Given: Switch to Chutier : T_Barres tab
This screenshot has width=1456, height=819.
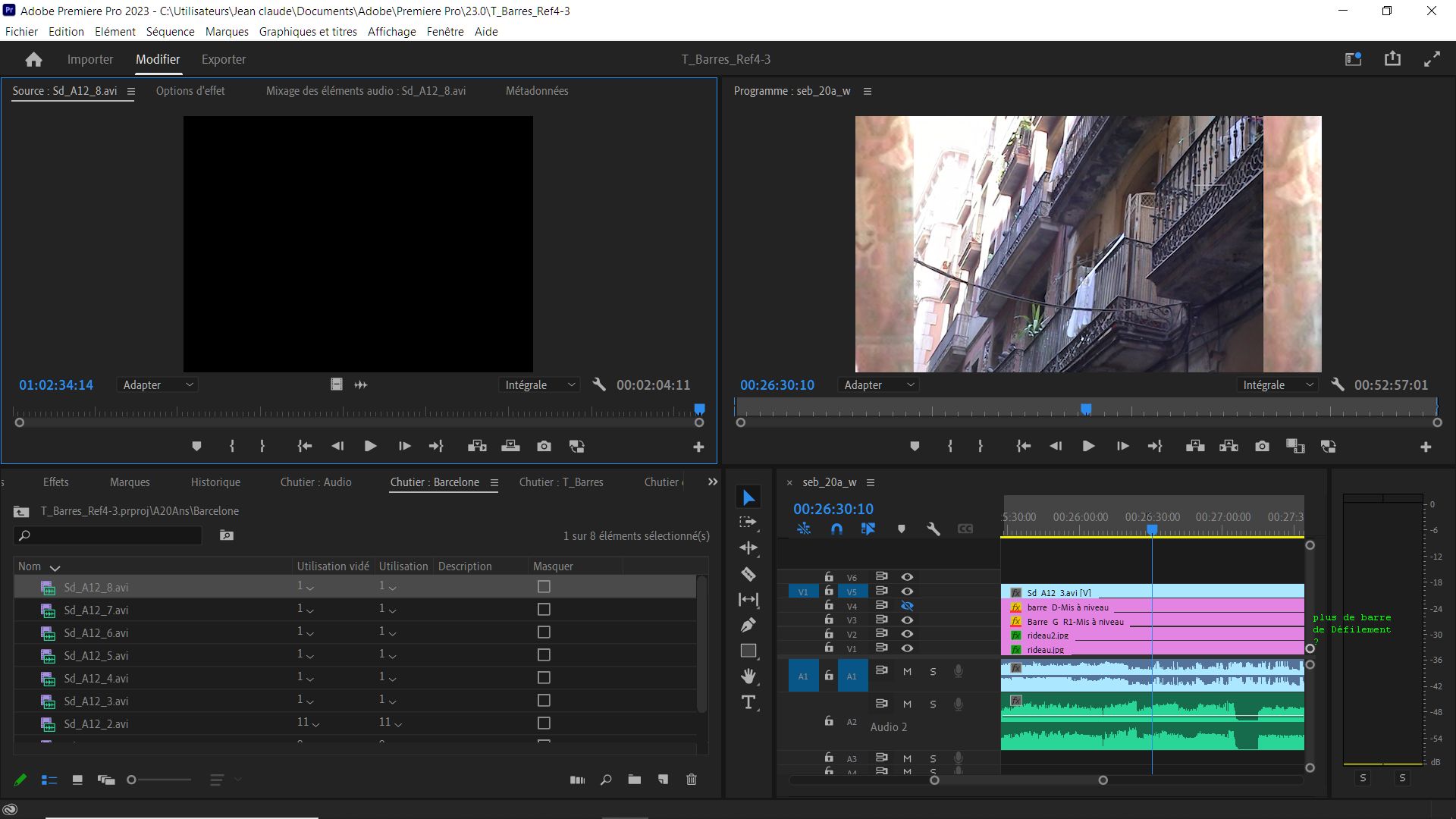Looking at the screenshot, I should click(561, 482).
